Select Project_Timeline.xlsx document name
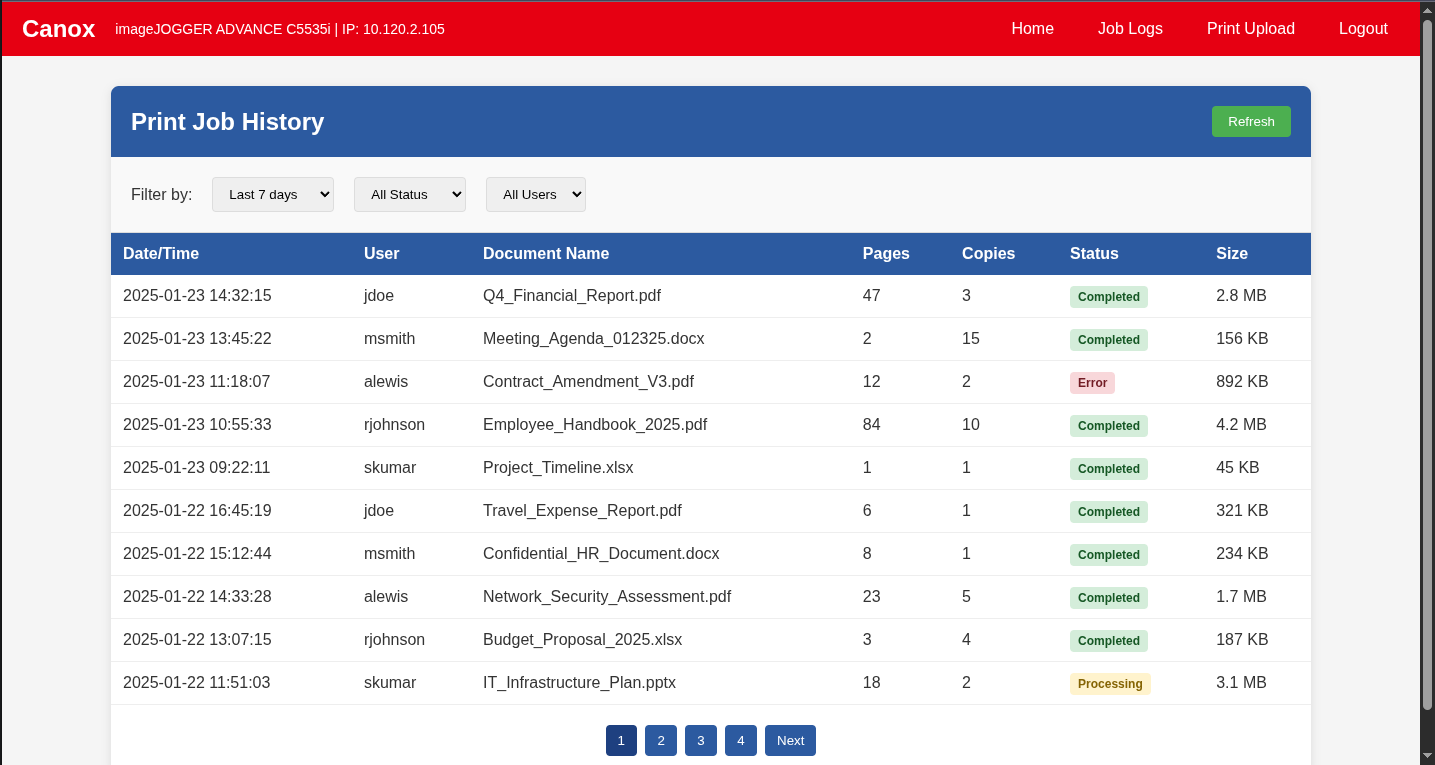 (x=558, y=468)
